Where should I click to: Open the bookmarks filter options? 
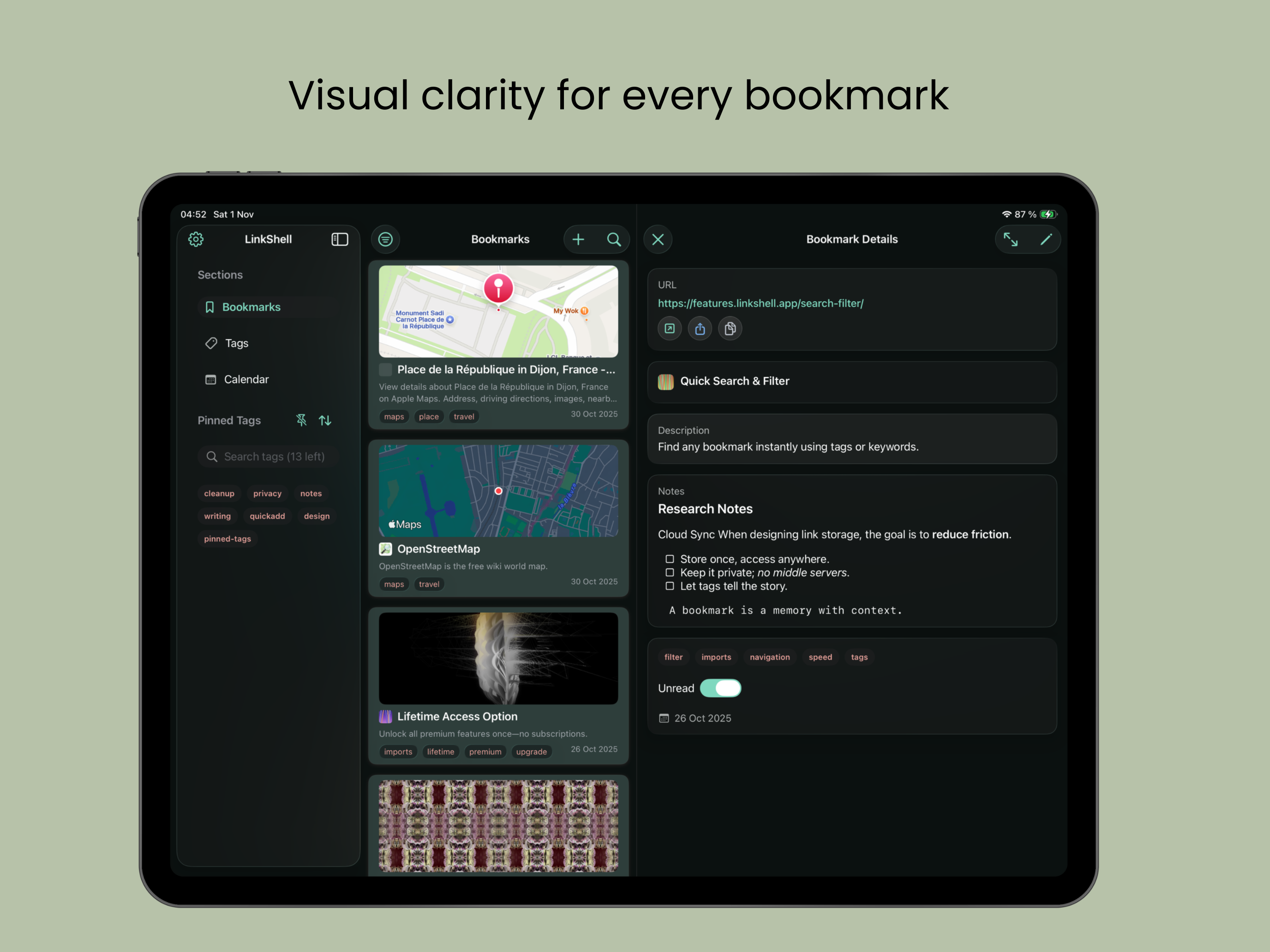click(x=385, y=239)
